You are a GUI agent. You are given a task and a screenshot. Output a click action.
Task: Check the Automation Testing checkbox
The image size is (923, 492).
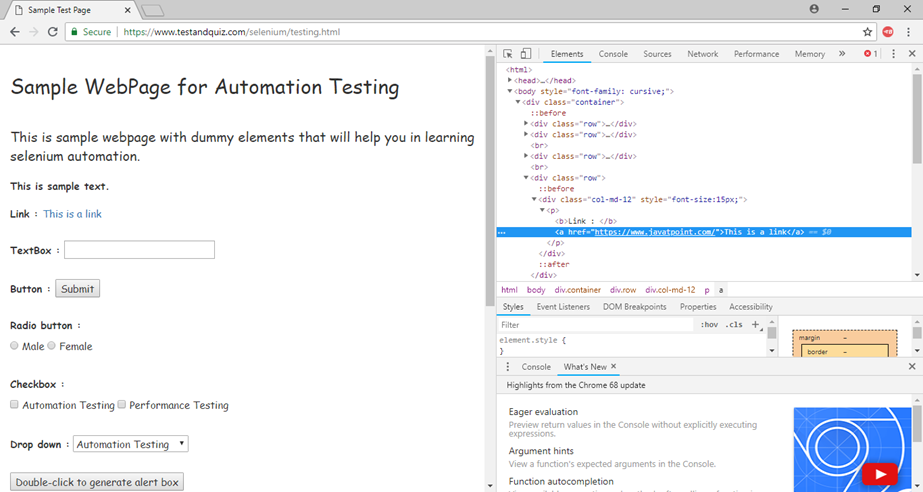tap(14, 404)
